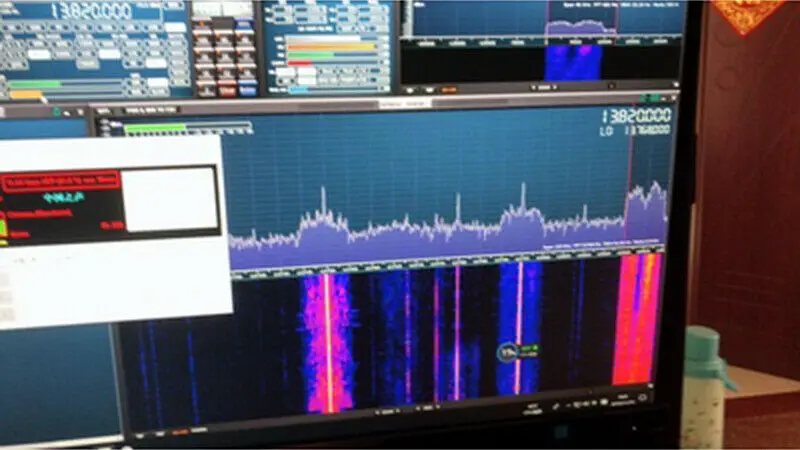This screenshot has width=800, height=450.
Task: Click the circular marker label on the waterfall
Action: [507, 352]
